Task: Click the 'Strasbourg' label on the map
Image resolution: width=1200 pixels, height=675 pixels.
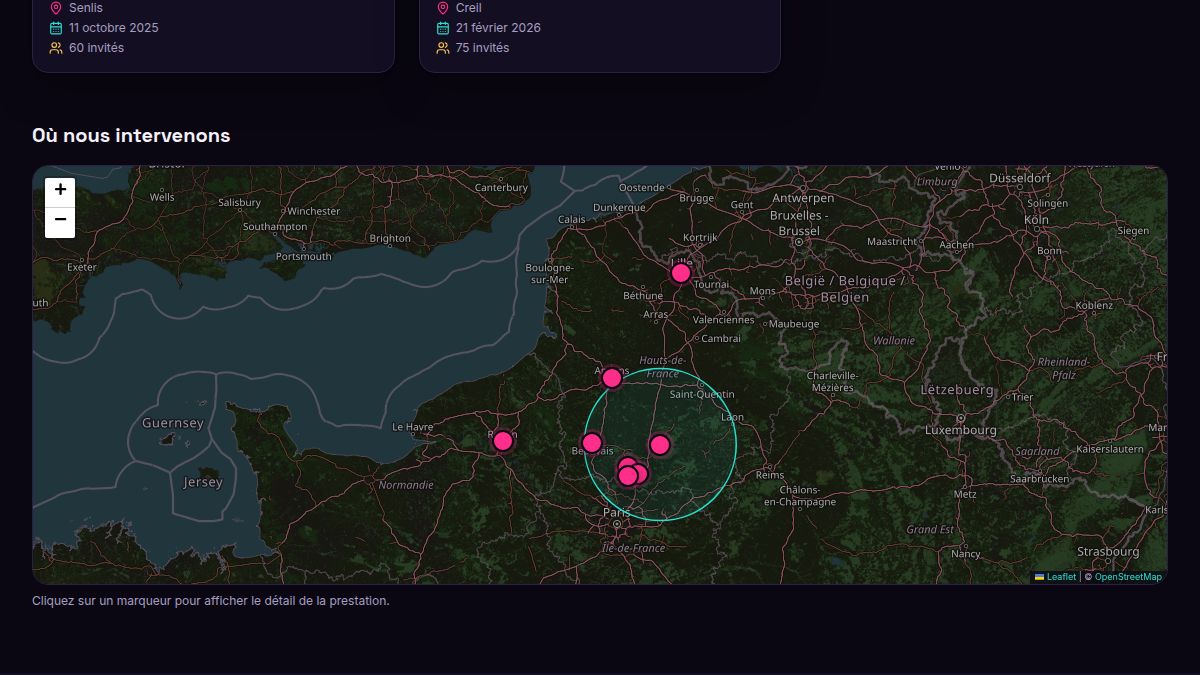Action: tap(1108, 552)
